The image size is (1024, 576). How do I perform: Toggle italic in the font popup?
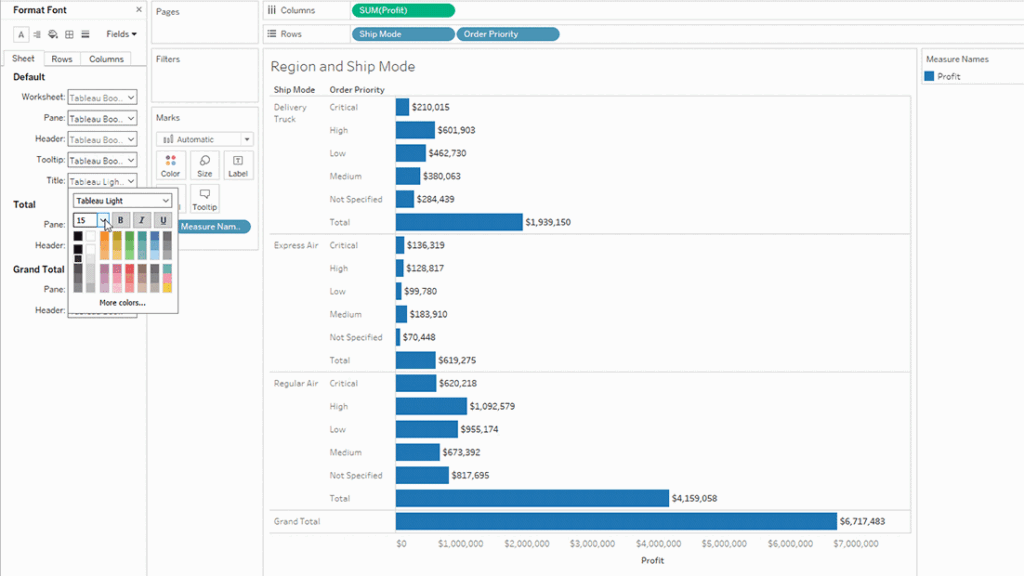(142, 219)
